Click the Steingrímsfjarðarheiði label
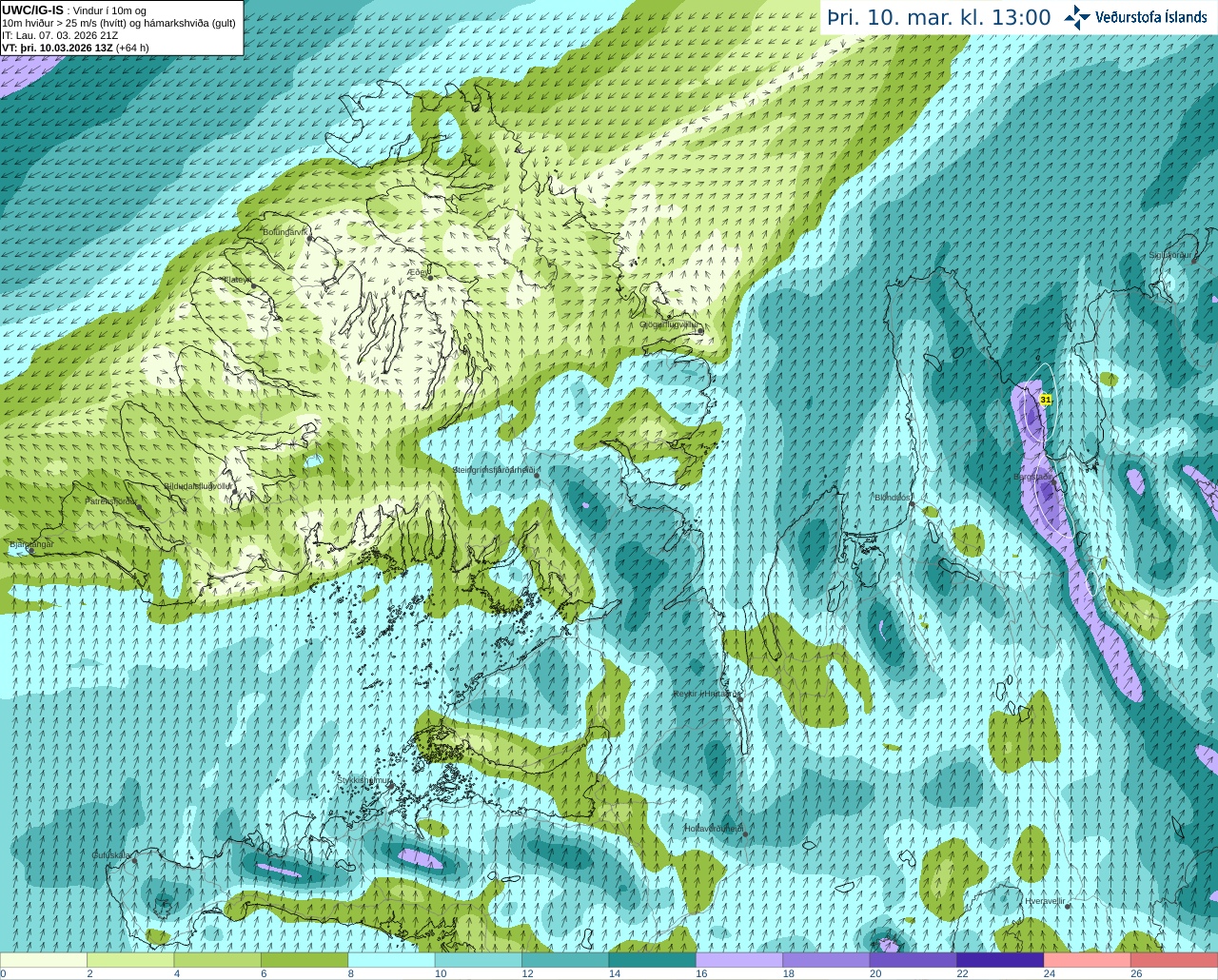 (496, 470)
